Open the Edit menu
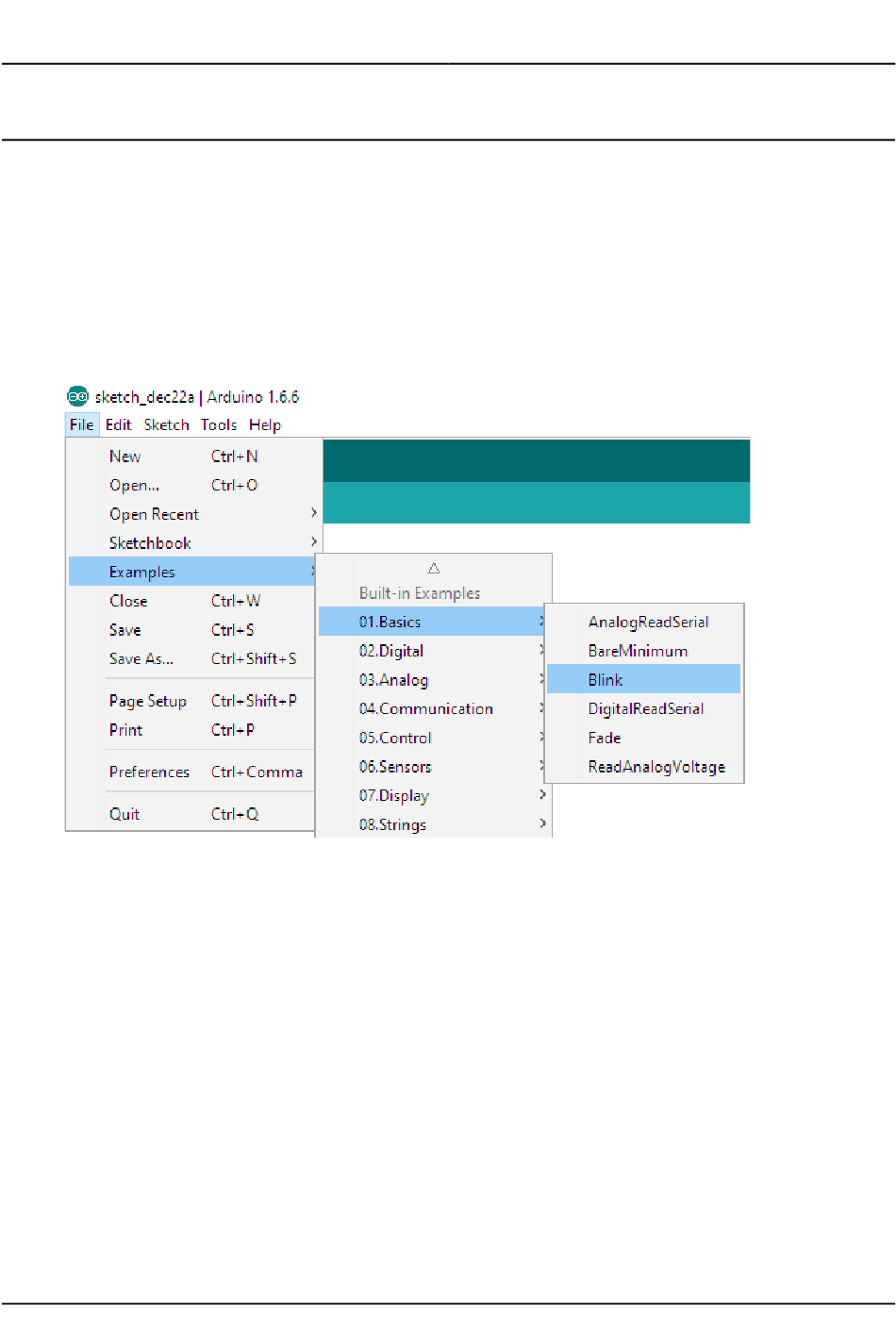Screen dimensions: 896x1329 click(x=118, y=424)
